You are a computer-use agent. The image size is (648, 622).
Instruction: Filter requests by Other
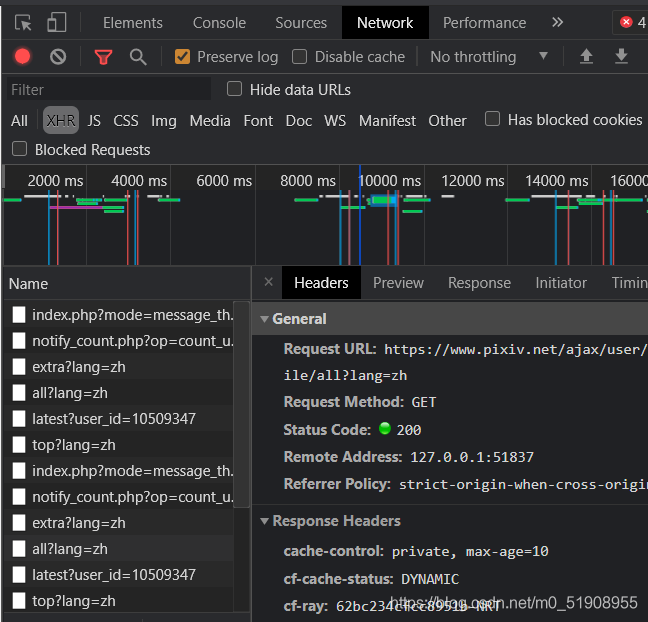[x=447, y=121]
